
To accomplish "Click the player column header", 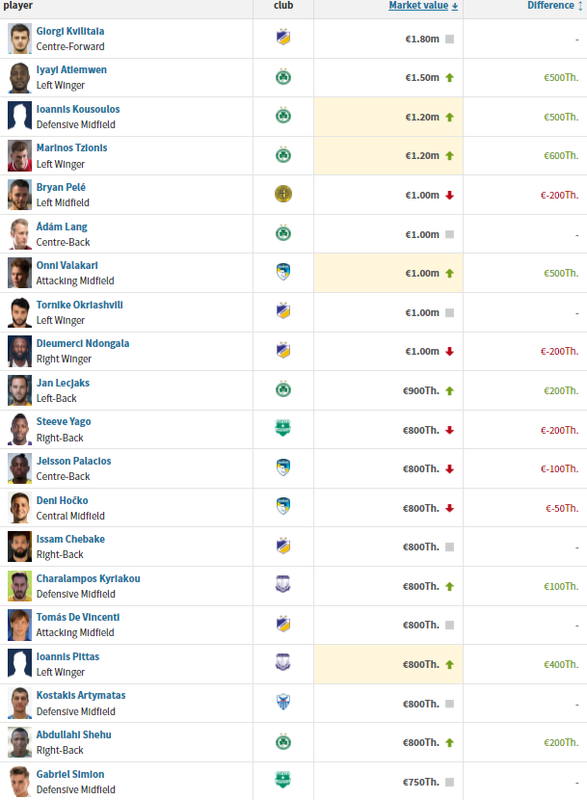I will click(18, 6).
